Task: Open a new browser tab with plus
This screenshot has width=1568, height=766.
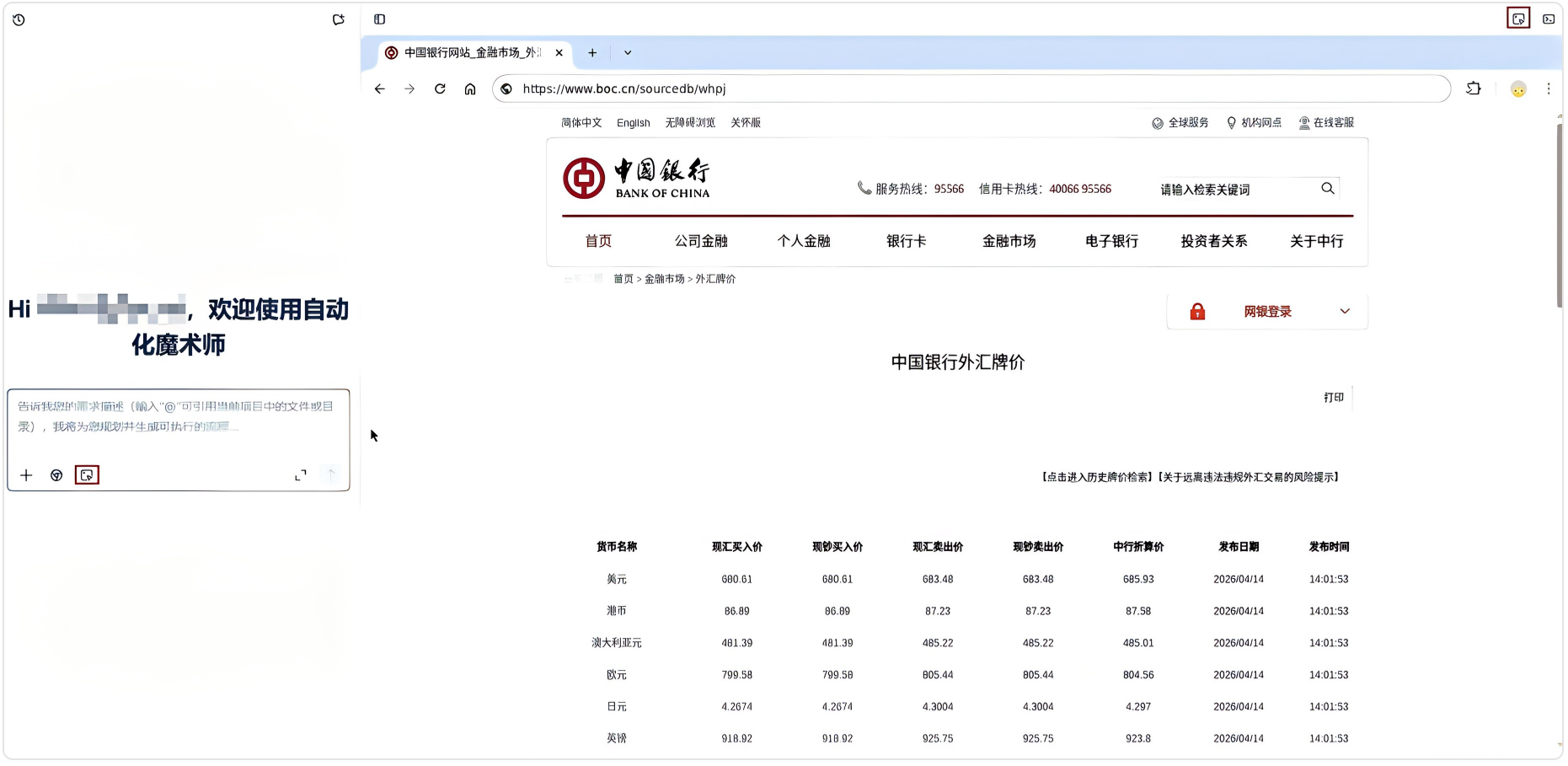Action: pyautogui.click(x=592, y=52)
